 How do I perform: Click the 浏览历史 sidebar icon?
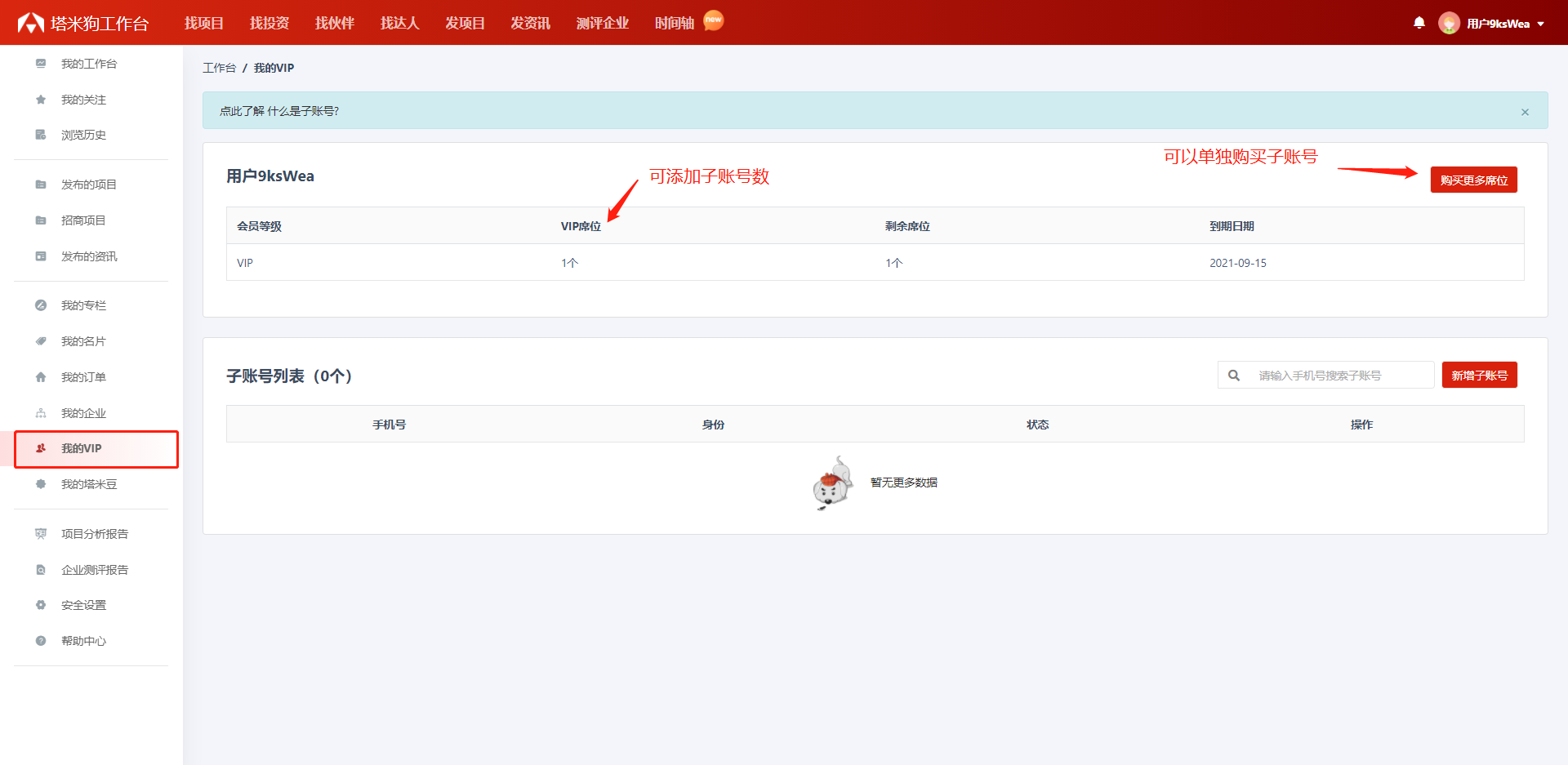click(41, 135)
